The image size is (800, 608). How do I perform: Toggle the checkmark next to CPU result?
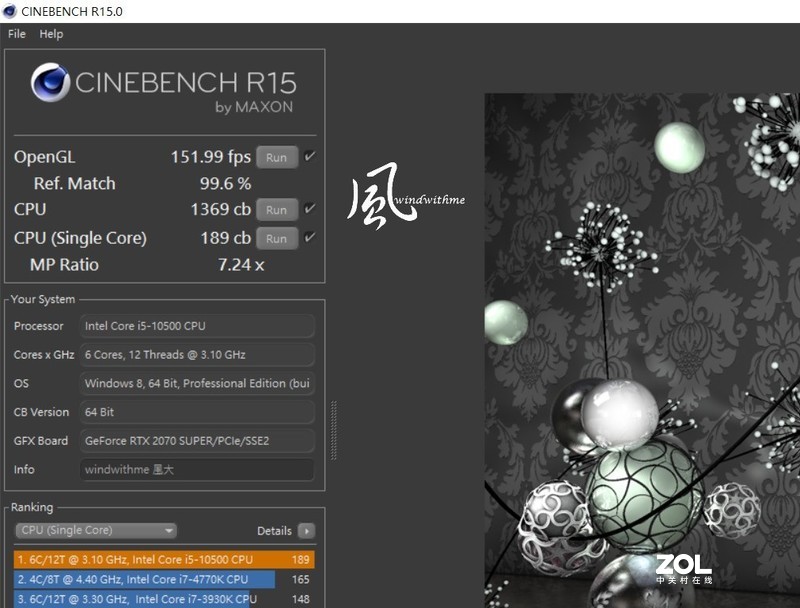pyautogui.click(x=308, y=210)
